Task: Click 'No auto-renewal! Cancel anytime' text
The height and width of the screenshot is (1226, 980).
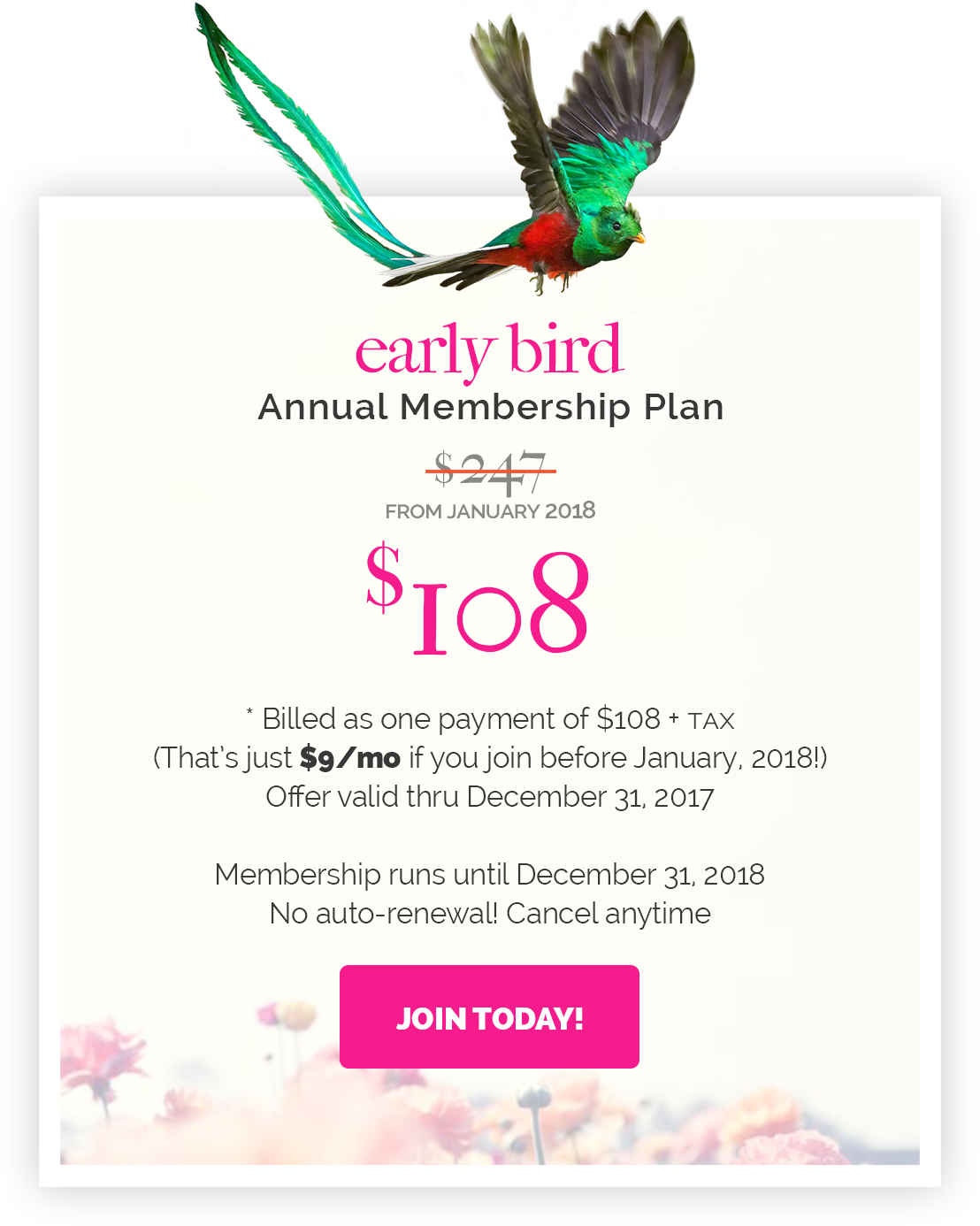Action: click(490, 914)
